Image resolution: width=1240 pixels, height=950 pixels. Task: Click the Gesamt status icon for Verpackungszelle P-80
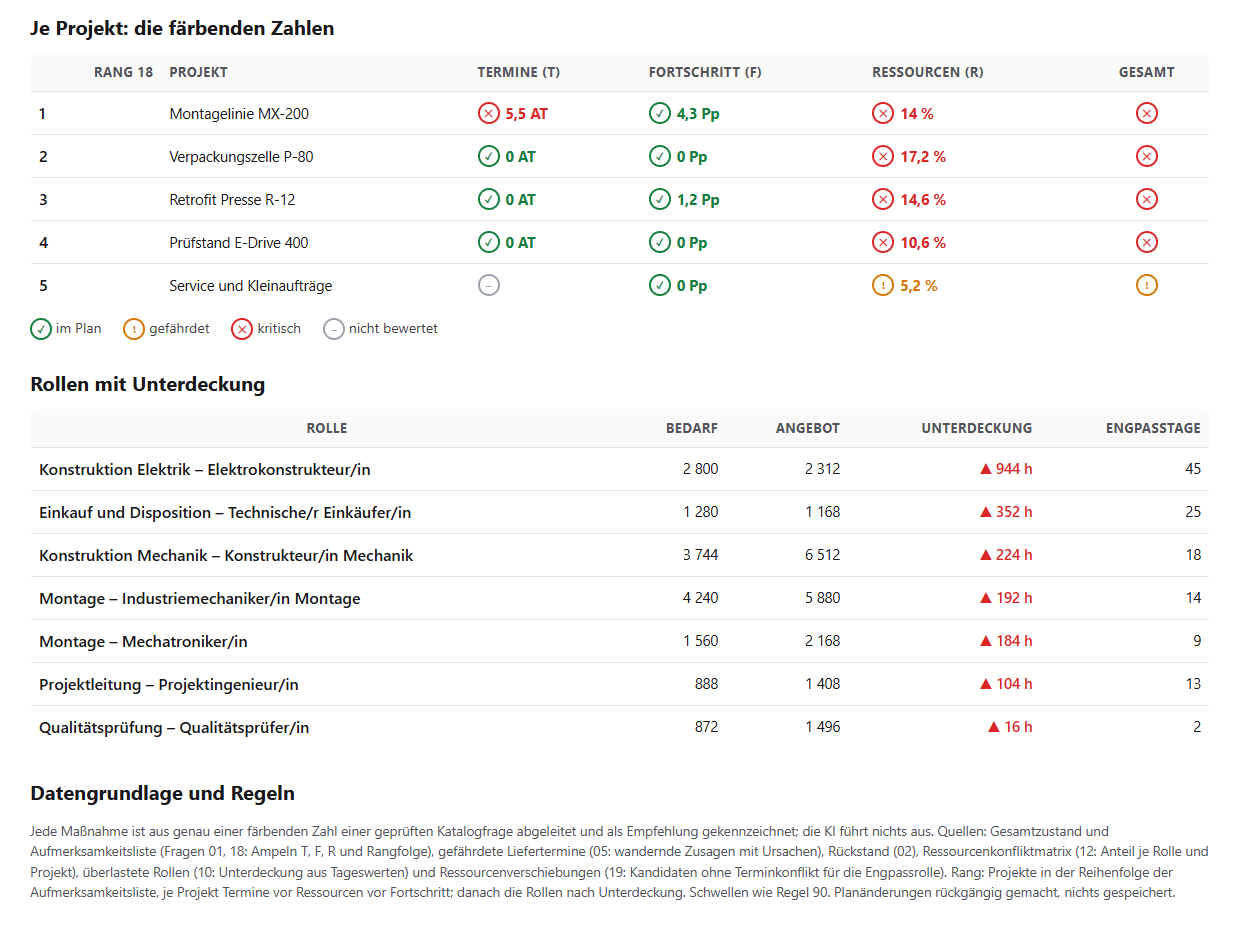[1147, 156]
